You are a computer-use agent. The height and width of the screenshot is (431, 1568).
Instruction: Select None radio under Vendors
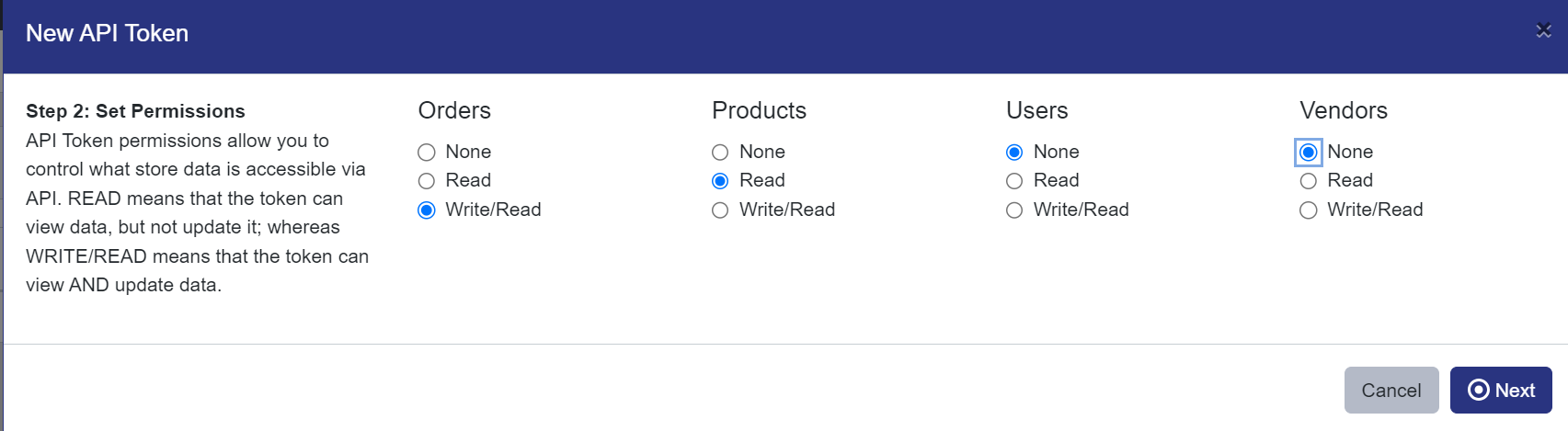(1309, 153)
